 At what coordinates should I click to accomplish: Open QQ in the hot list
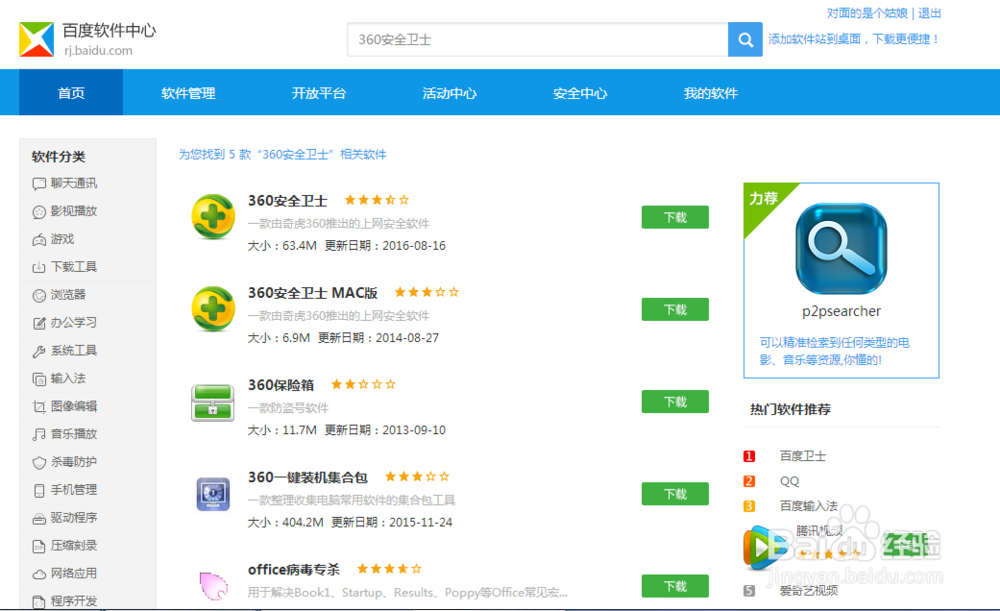(x=790, y=481)
